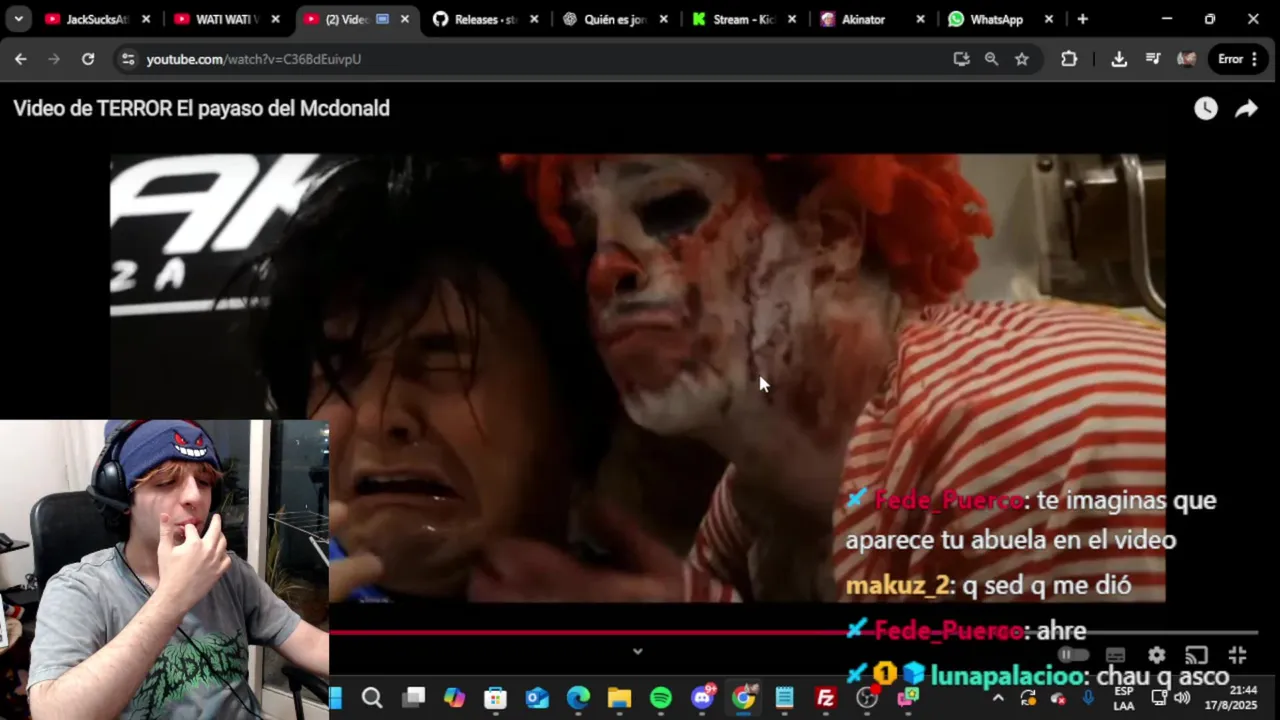Click the Share arrow on the video
1280x720 pixels.
tap(1246, 109)
